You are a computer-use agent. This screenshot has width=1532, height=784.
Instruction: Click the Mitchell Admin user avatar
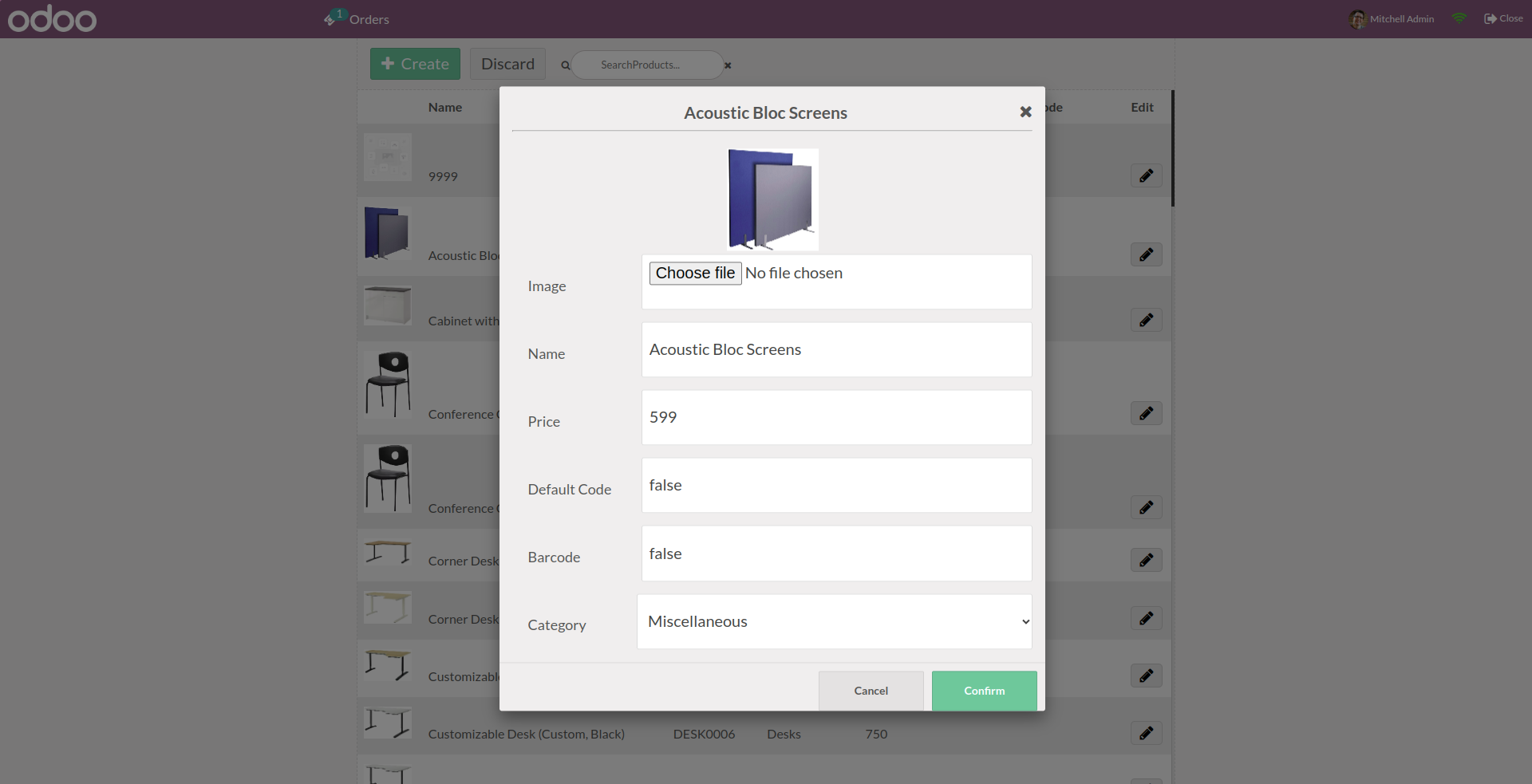pyautogui.click(x=1357, y=19)
